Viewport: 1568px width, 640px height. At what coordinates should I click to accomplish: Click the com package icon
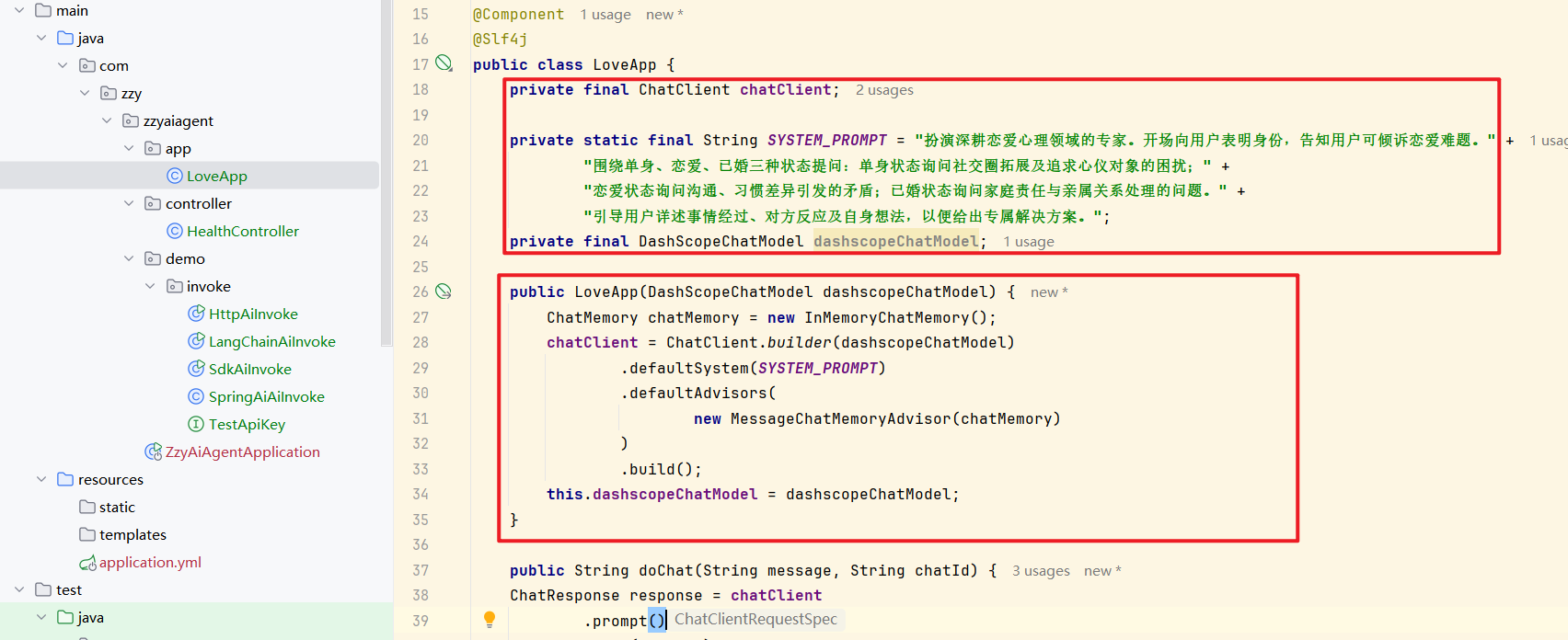point(87,65)
